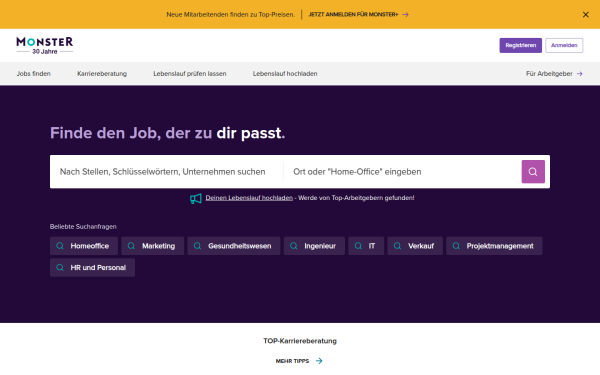This screenshot has width=600, height=375.
Task: Focus the job keywords search field
Action: (x=167, y=172)
